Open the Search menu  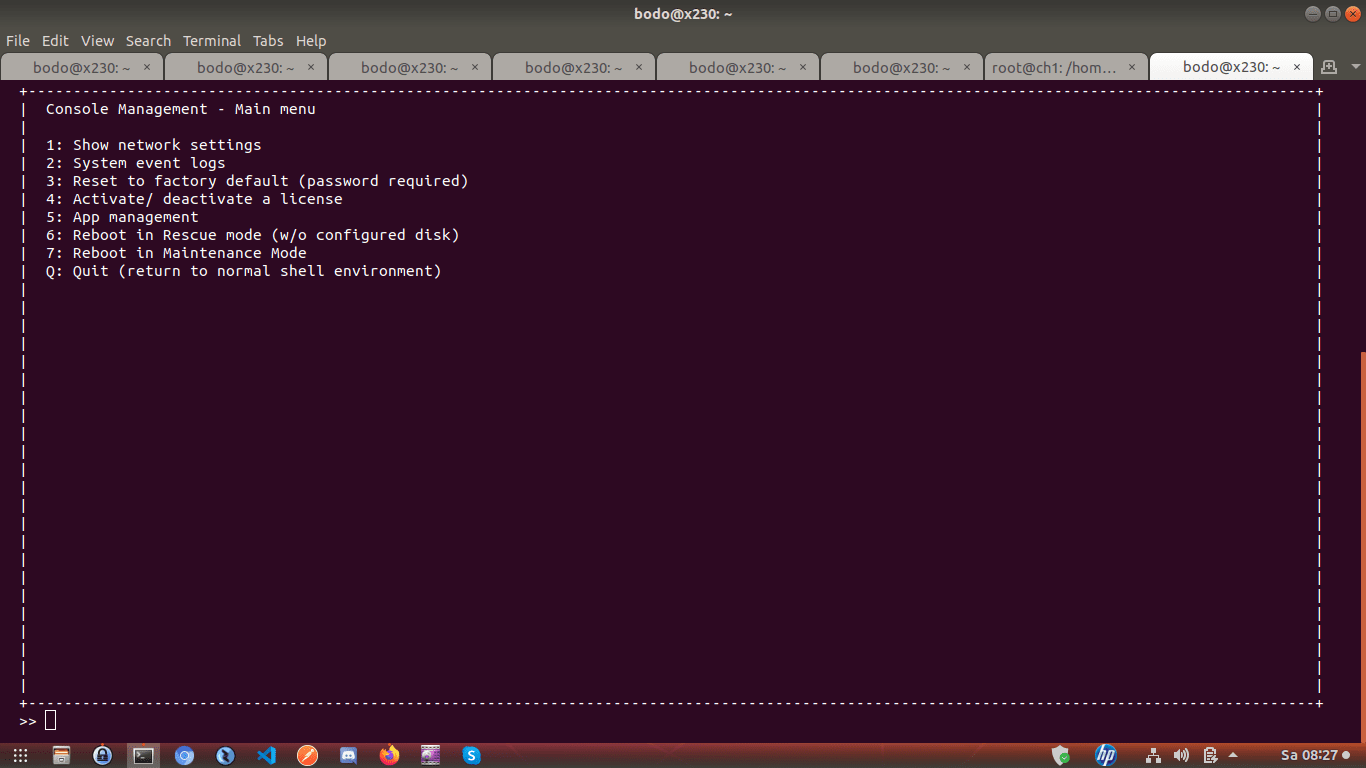[148, 41]
